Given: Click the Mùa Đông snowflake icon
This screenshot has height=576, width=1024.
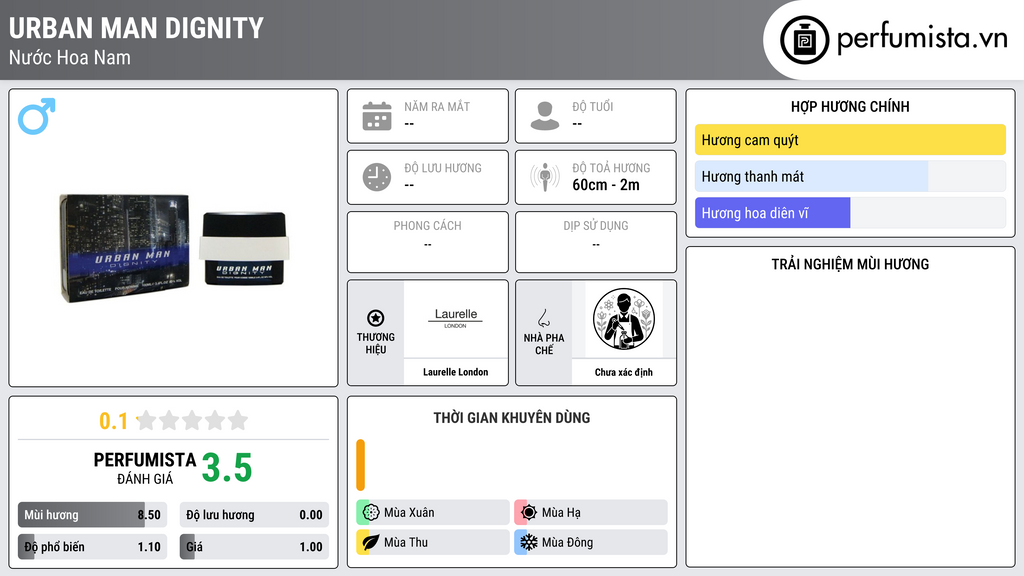Looking at the screenshot, I should (529, 542).
